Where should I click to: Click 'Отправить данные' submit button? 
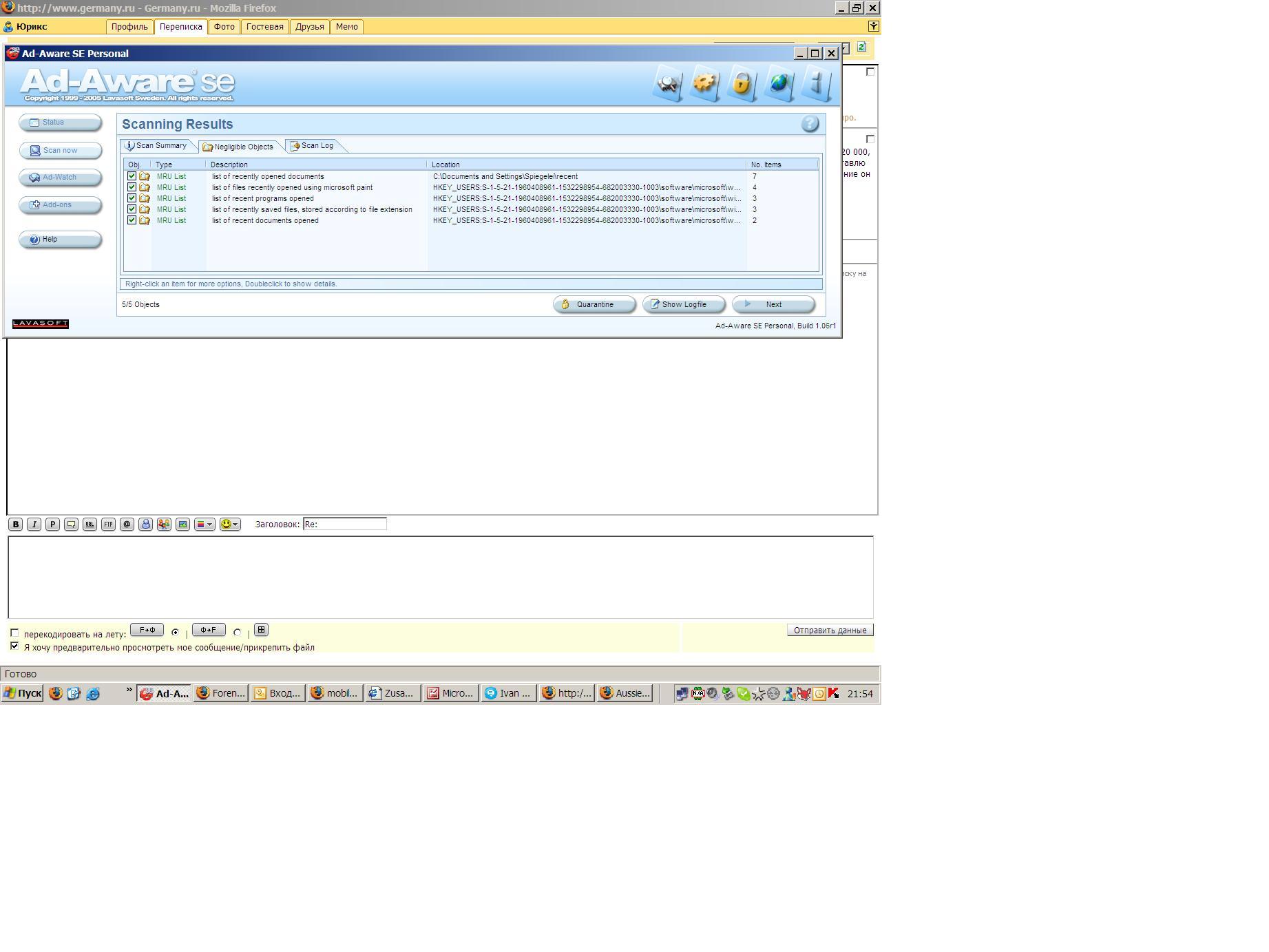tap(830, 631)
